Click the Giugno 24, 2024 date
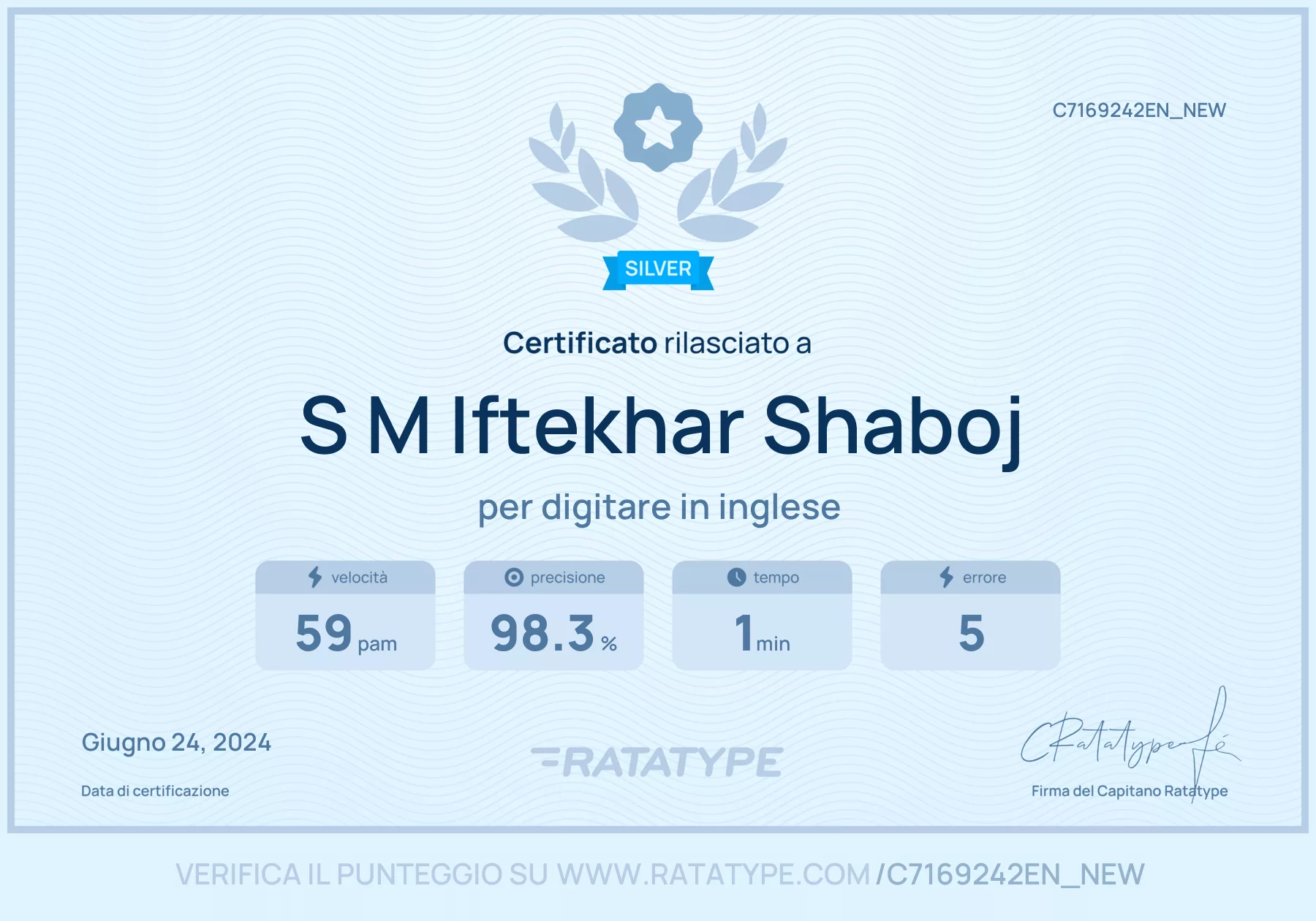Screen dimensions: 1316x921 (x=176, y=743)
